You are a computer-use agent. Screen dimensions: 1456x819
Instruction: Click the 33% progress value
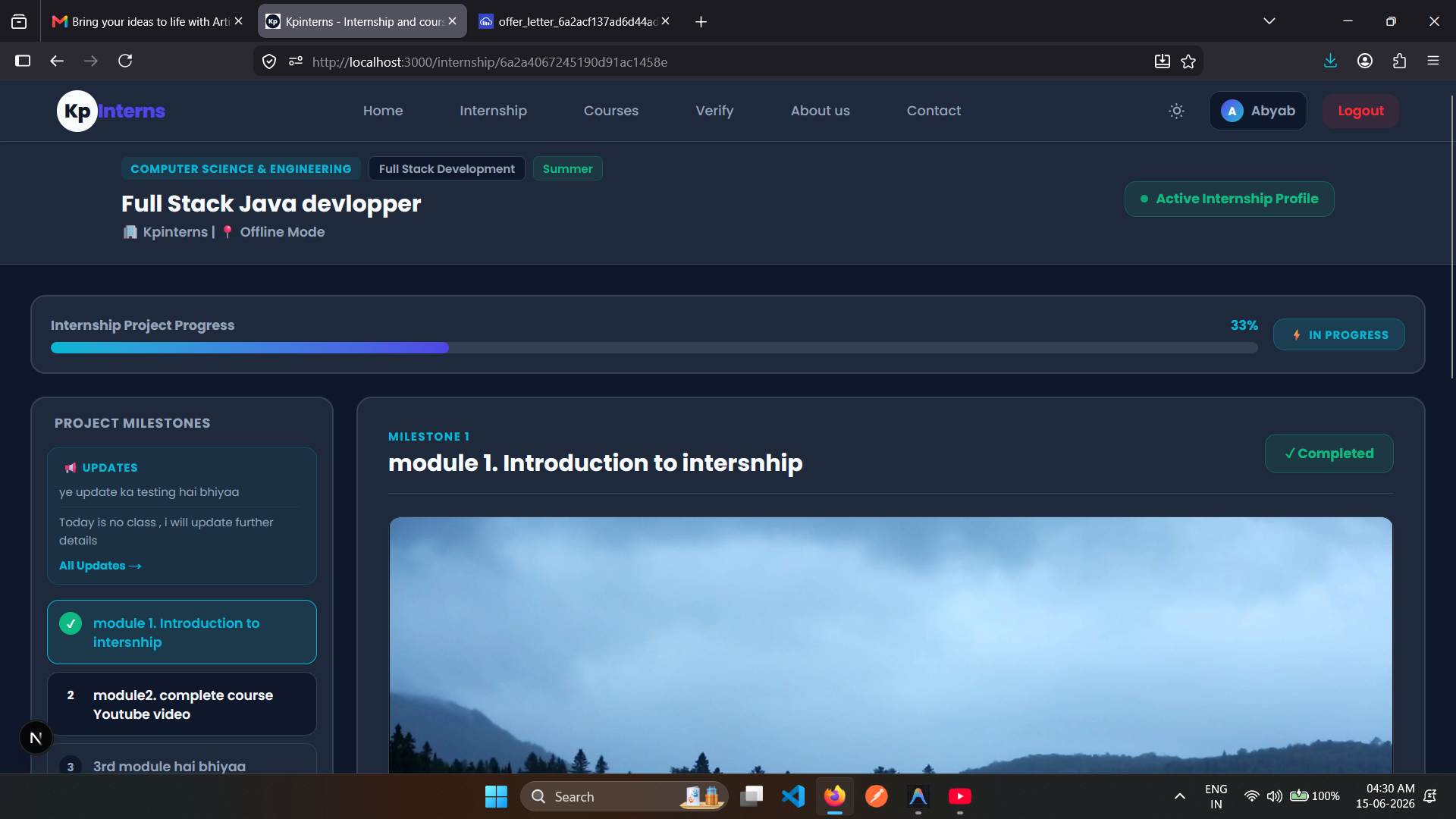(1244, 325)
